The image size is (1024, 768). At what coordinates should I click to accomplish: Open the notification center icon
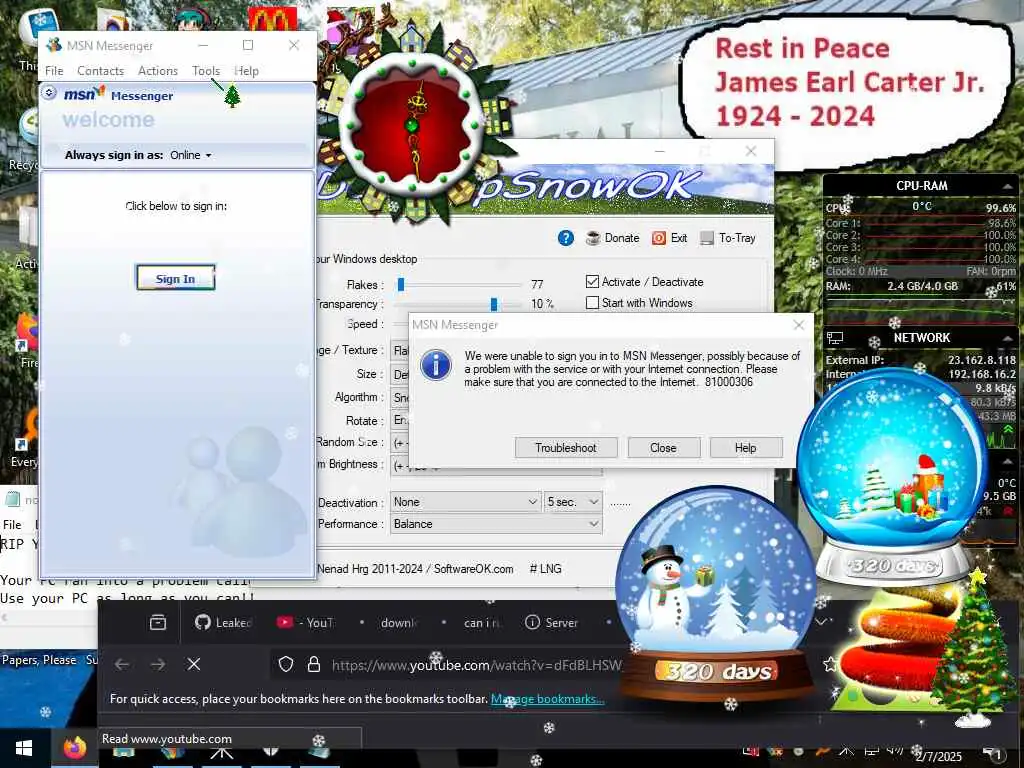click(x=993, y=754)
